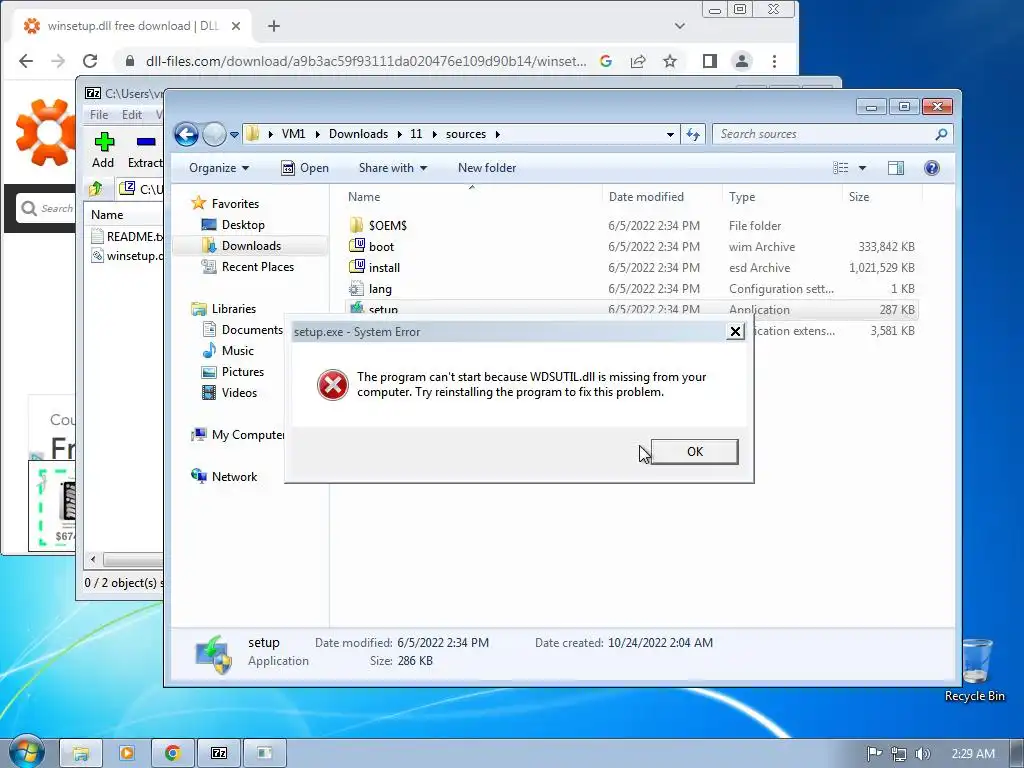Click Add in the 7-Zip toolbar
The height and width of the screenshot is (768, 1024).
pyautogui.click(x=103, y=150)
